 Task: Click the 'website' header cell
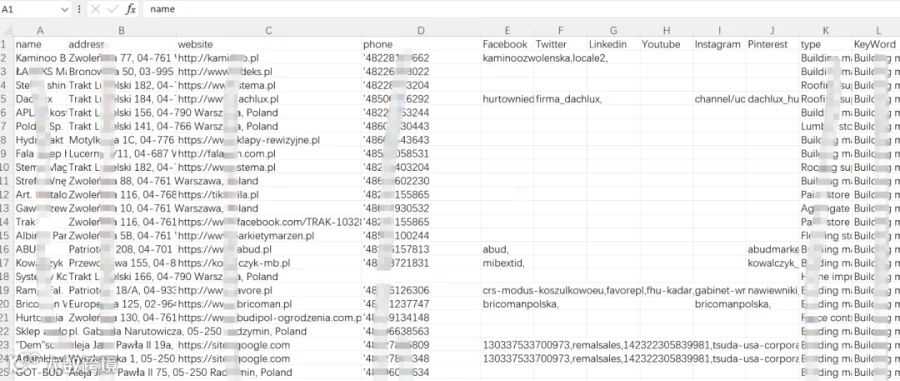tap(269, 44)
